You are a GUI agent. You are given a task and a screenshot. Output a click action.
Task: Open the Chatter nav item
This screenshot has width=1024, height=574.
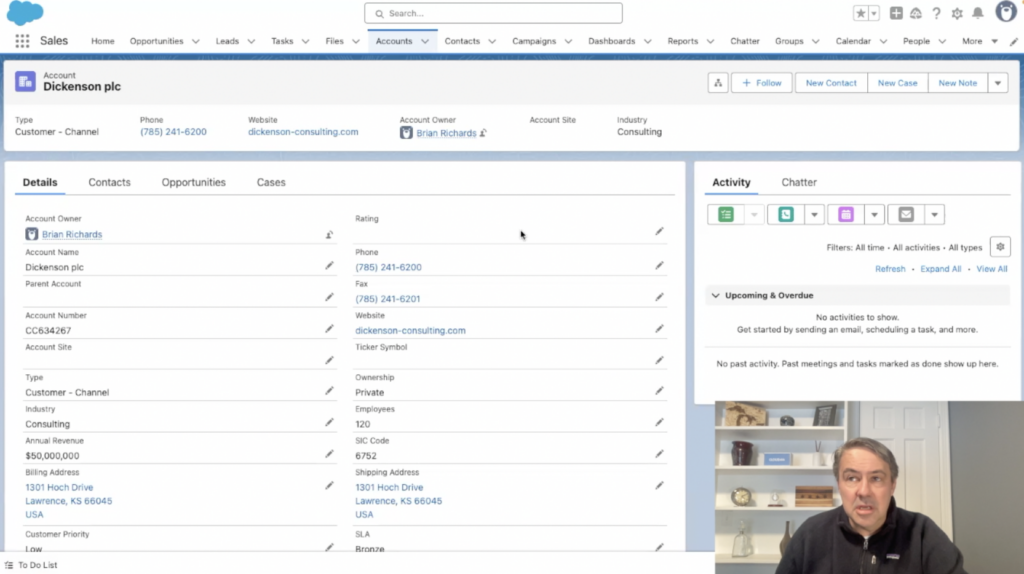pos(744,41)
